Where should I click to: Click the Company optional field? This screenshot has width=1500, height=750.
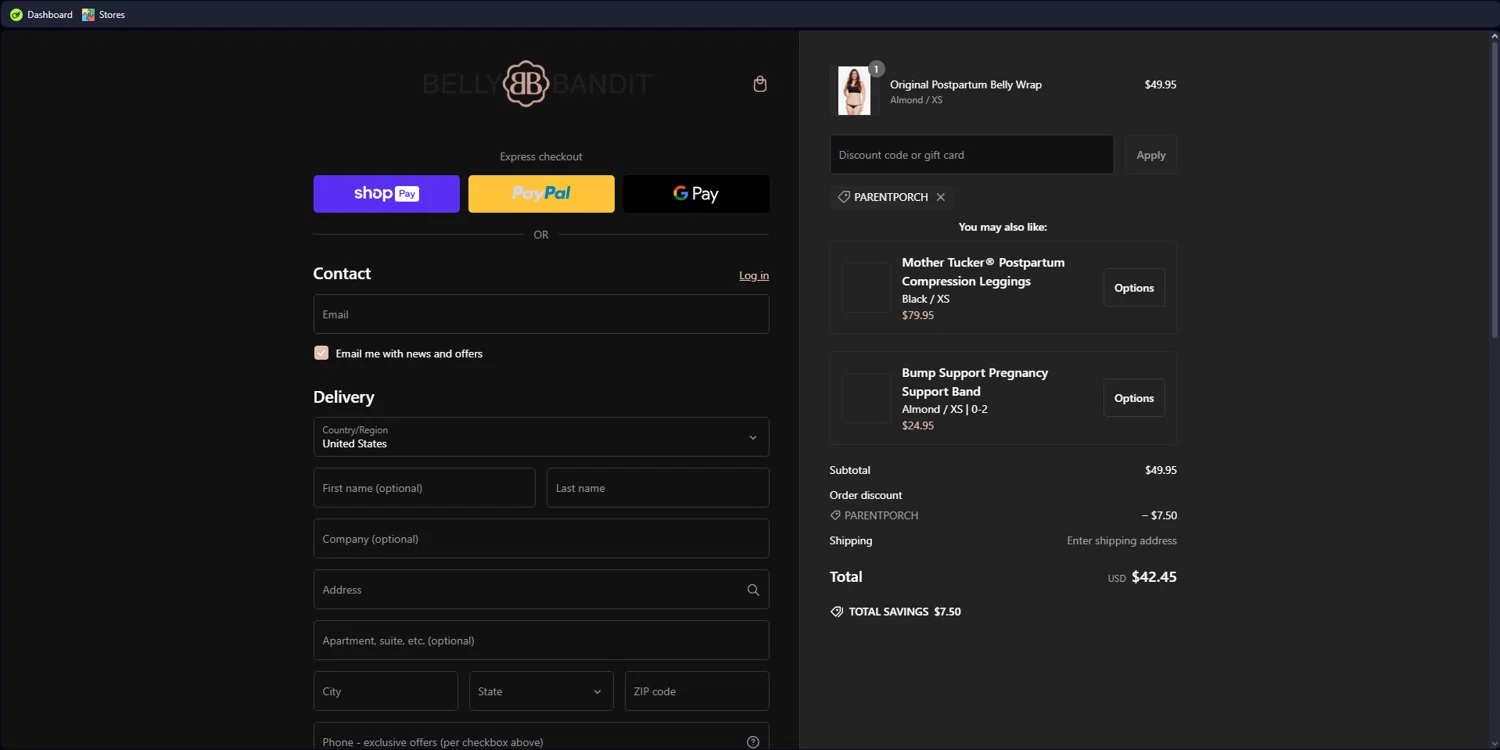541,539
